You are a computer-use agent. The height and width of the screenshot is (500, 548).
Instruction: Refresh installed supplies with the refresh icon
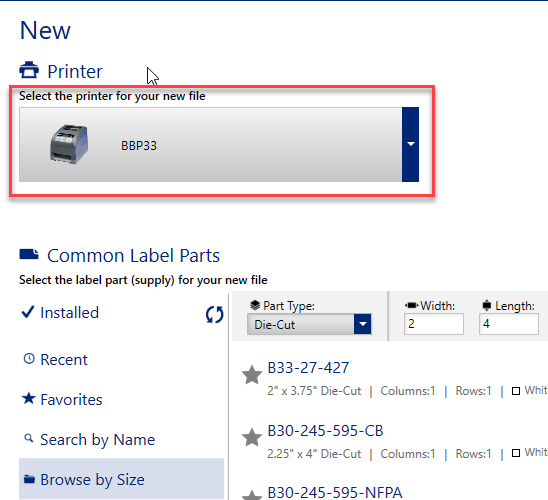coord(214,314)
